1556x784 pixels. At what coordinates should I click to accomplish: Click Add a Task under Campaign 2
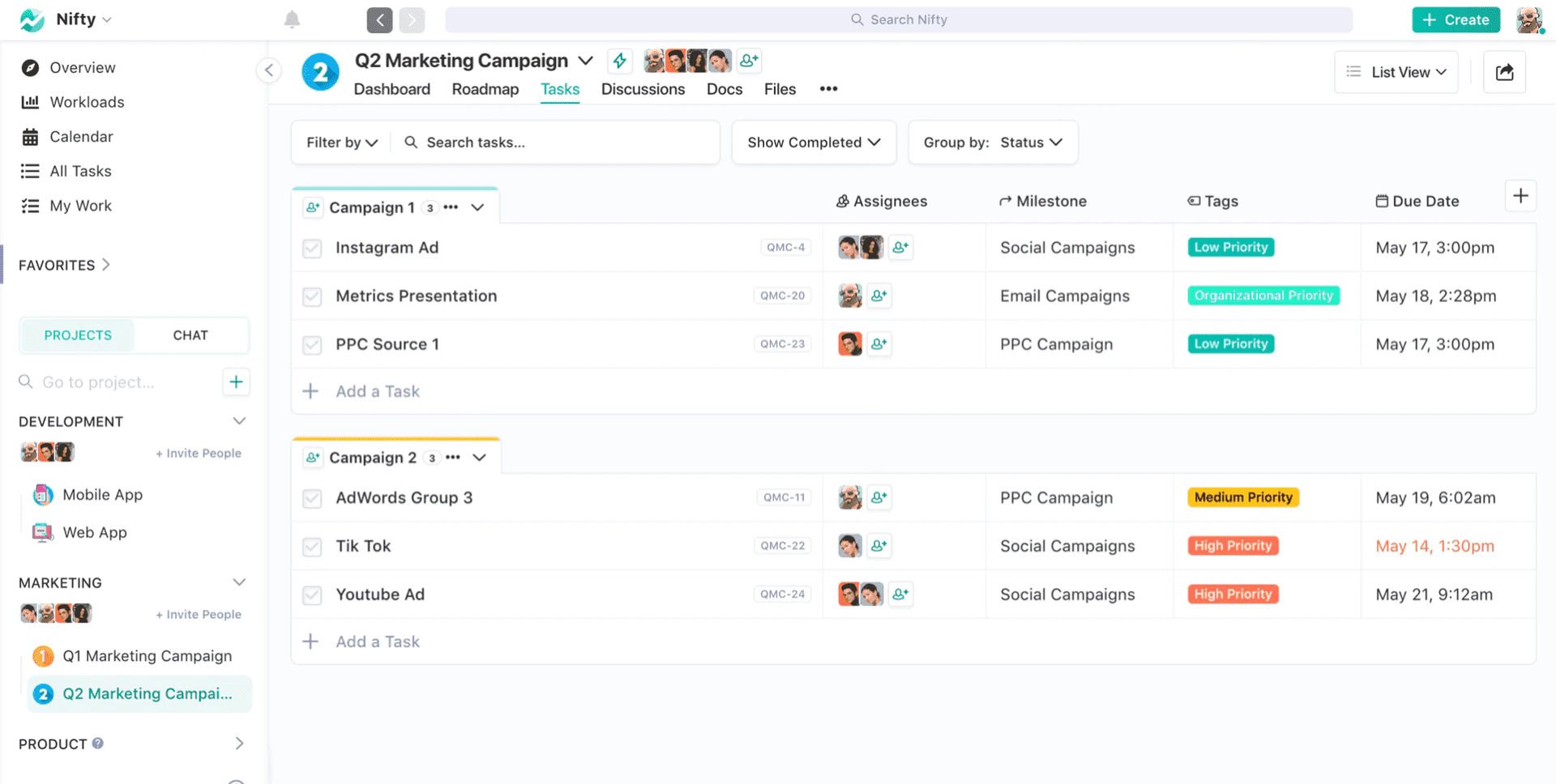[377, 641]
